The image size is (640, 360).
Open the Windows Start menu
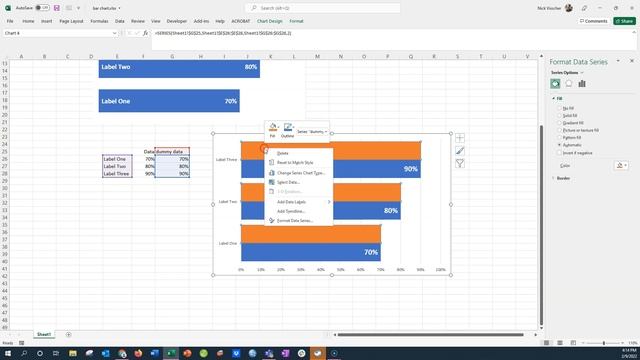(7, 353)
